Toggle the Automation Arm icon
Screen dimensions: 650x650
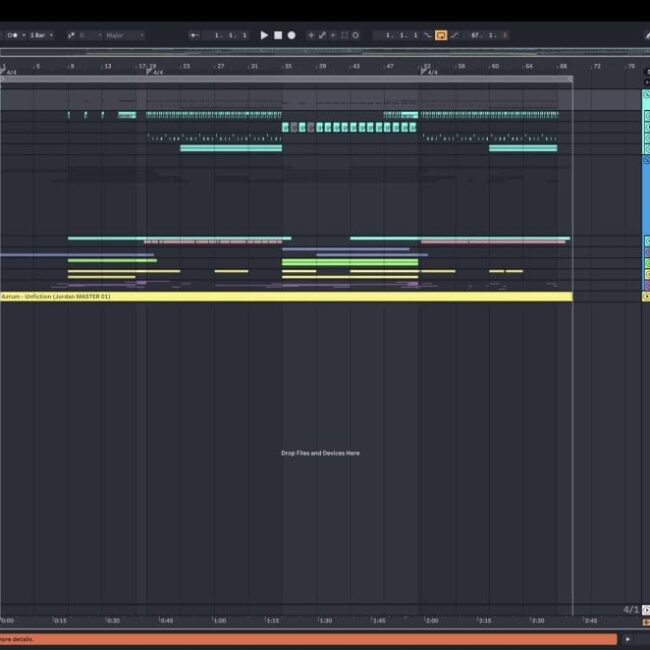click(322, 35)
